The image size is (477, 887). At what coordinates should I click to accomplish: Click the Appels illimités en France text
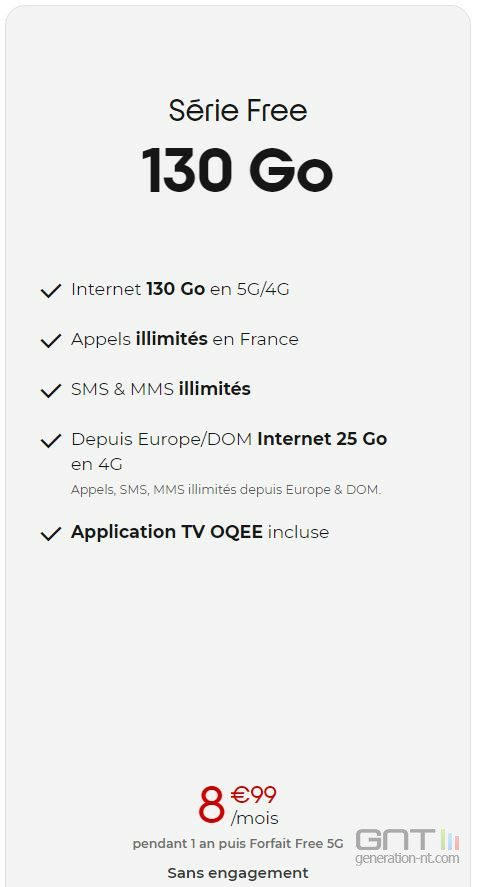[x=184, y=339]
